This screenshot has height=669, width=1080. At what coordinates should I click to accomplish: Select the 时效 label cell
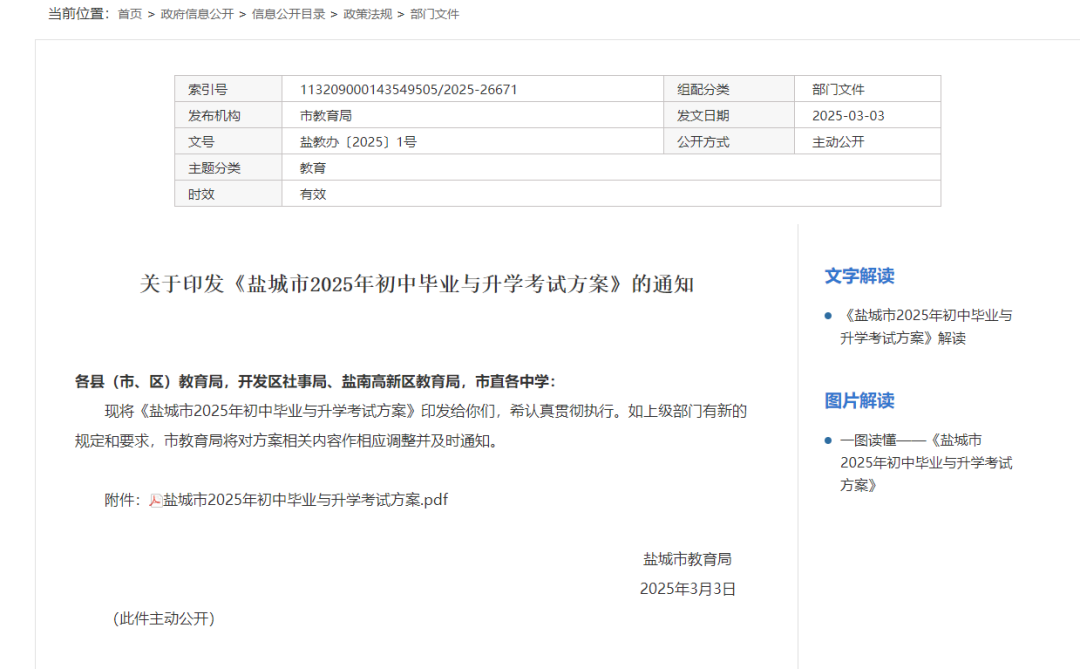[x=228, y=194]
